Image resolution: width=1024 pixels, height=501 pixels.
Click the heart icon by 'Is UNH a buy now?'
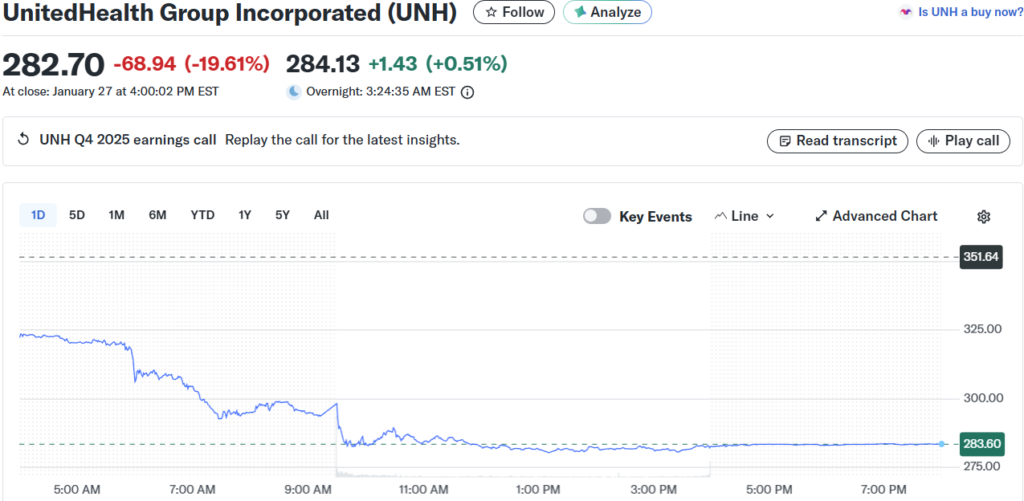point(906,13)
